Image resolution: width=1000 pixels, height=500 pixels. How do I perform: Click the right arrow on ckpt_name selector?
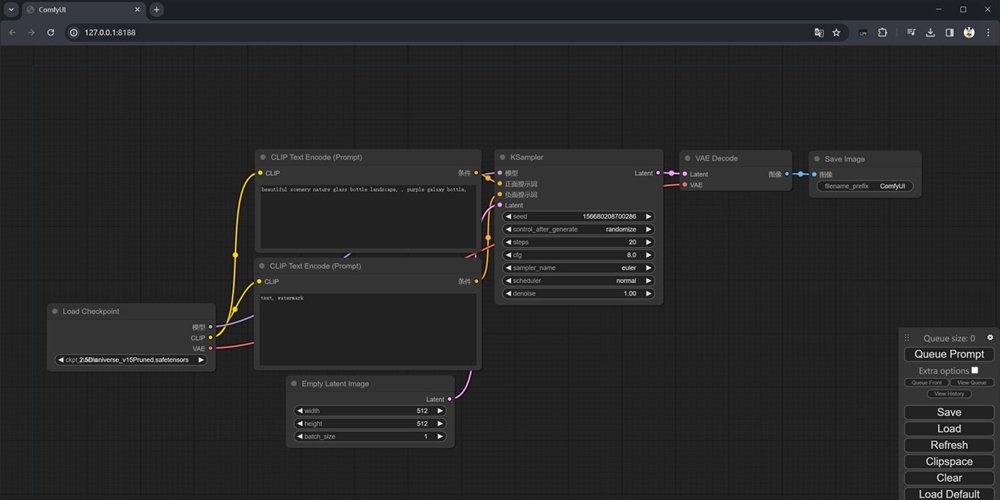[201, 360]
